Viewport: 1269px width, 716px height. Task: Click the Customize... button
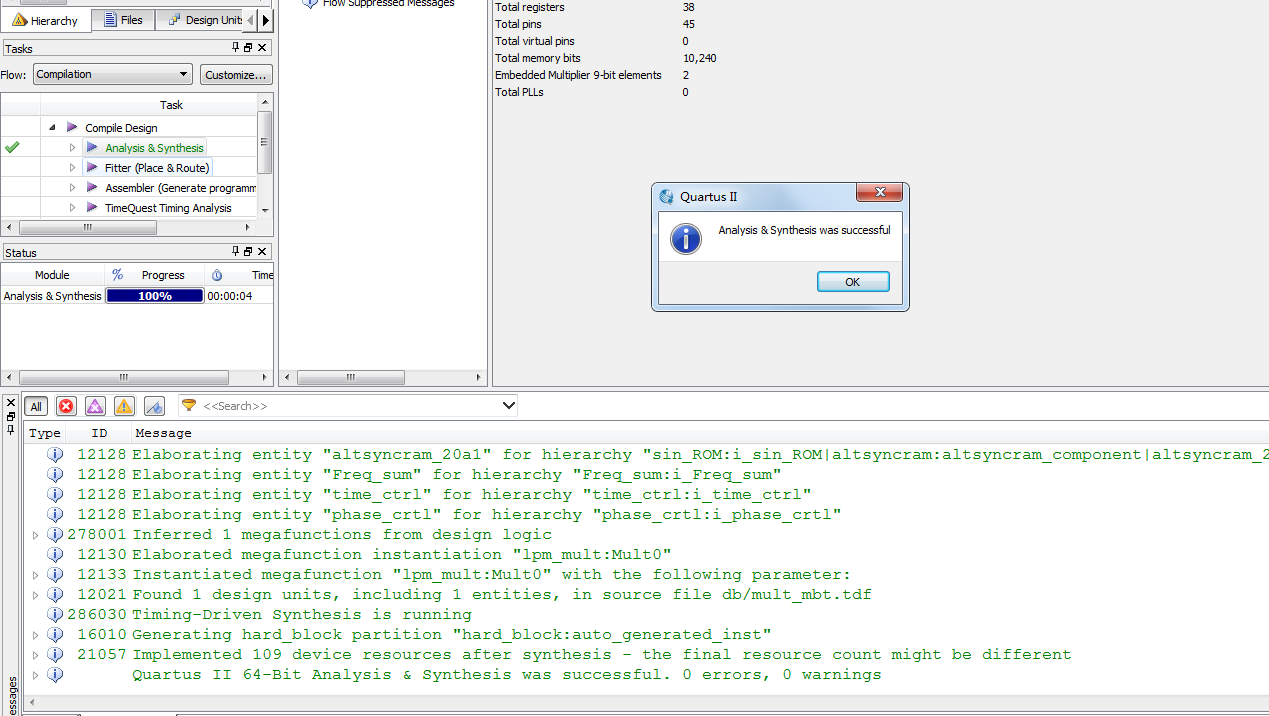point(236,75)
